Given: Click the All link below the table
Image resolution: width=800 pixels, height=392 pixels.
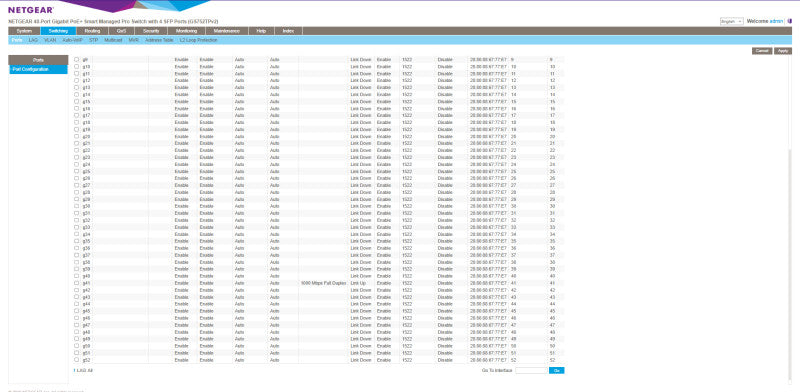Looking at the screenshot, I should coord(90,371).
